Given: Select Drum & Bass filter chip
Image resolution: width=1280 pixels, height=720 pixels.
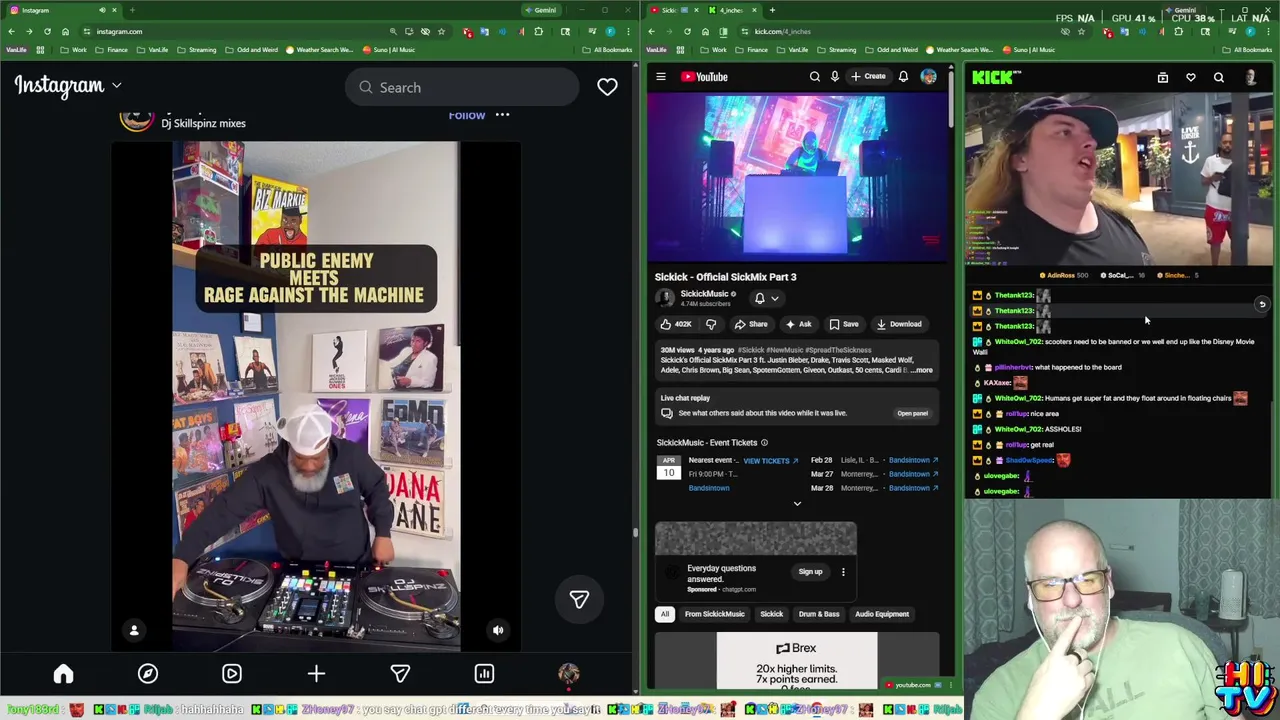Looking at the screenshot, I should pyautogui.click(x=819, y=614).
